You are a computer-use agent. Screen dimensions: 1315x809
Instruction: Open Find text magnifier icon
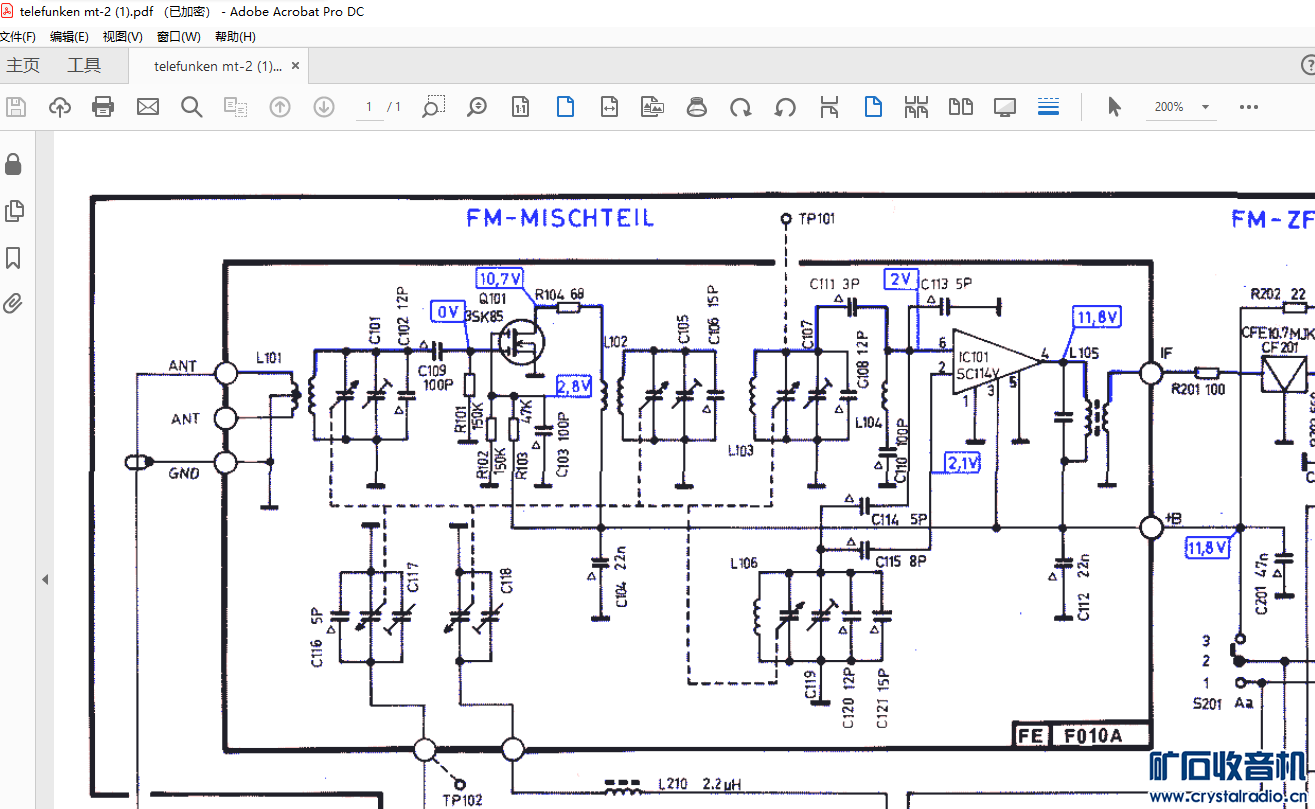pyautogui.click(x=192, y=107)
